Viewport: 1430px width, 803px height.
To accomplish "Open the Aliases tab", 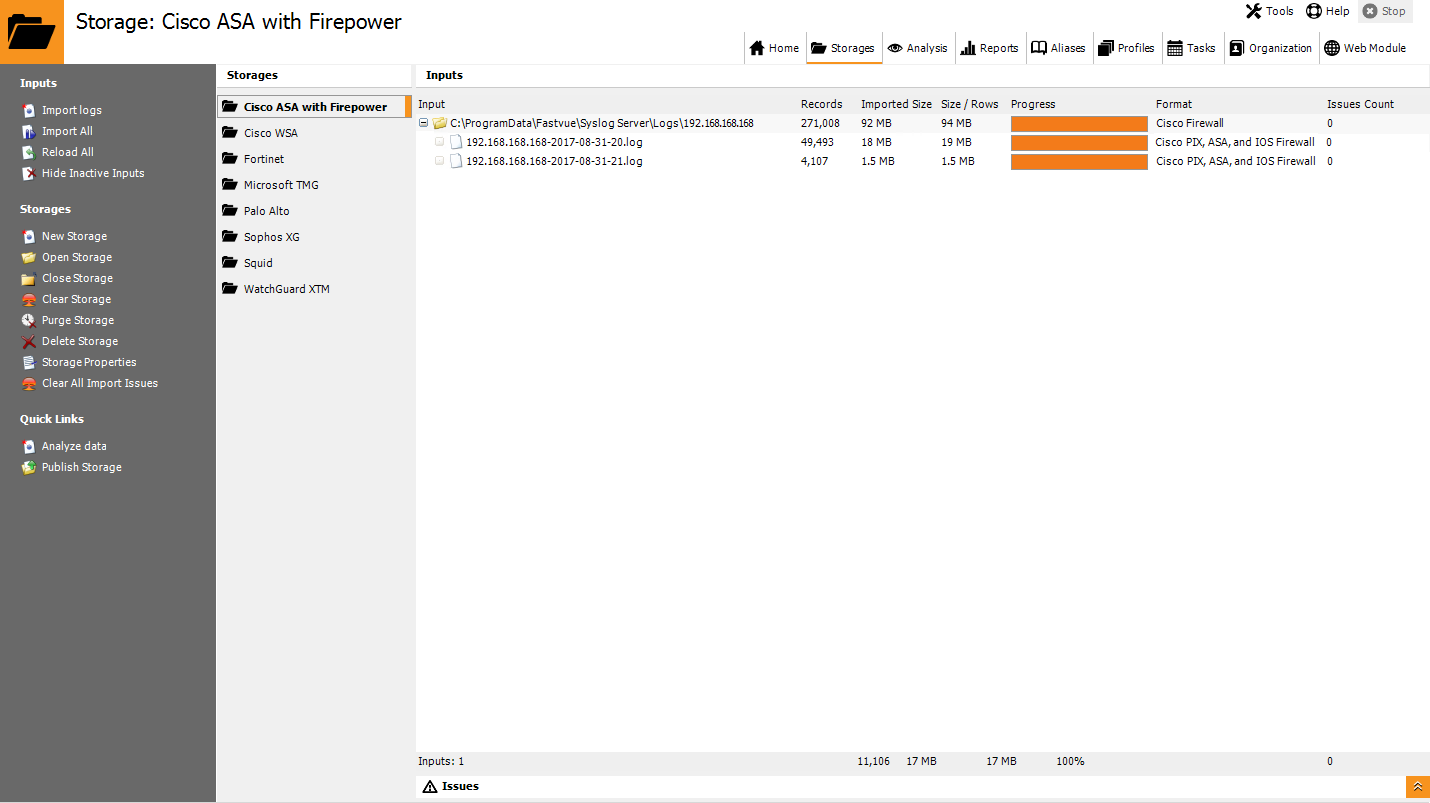I will (1058, 48).
